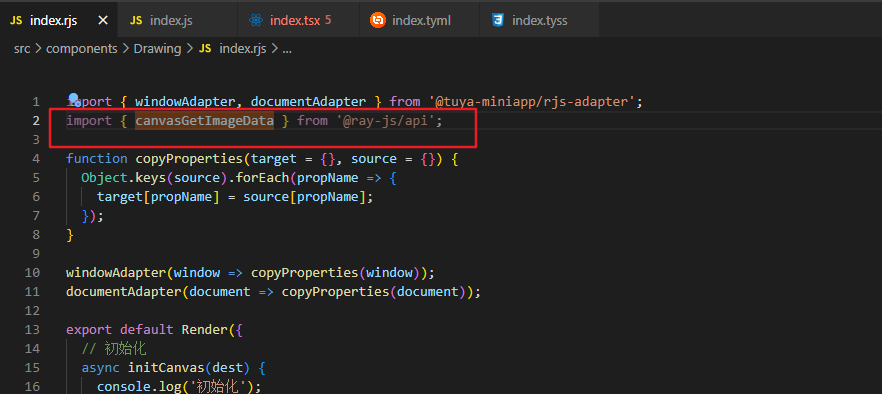This screenshot has width=882, height=394.
Task: Open the index.tyss tab
Action: (x=539, y=21)
